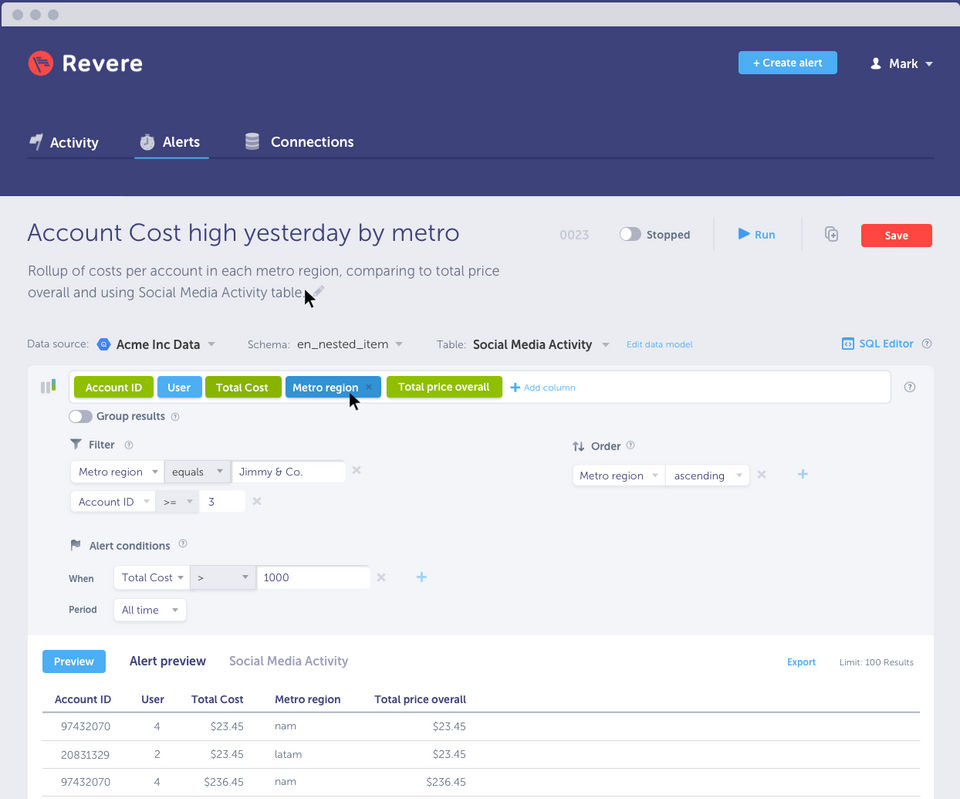Open the Metro region filter field dropdown
This screenshot has height=799, width=960.
(x=117, y=471)
